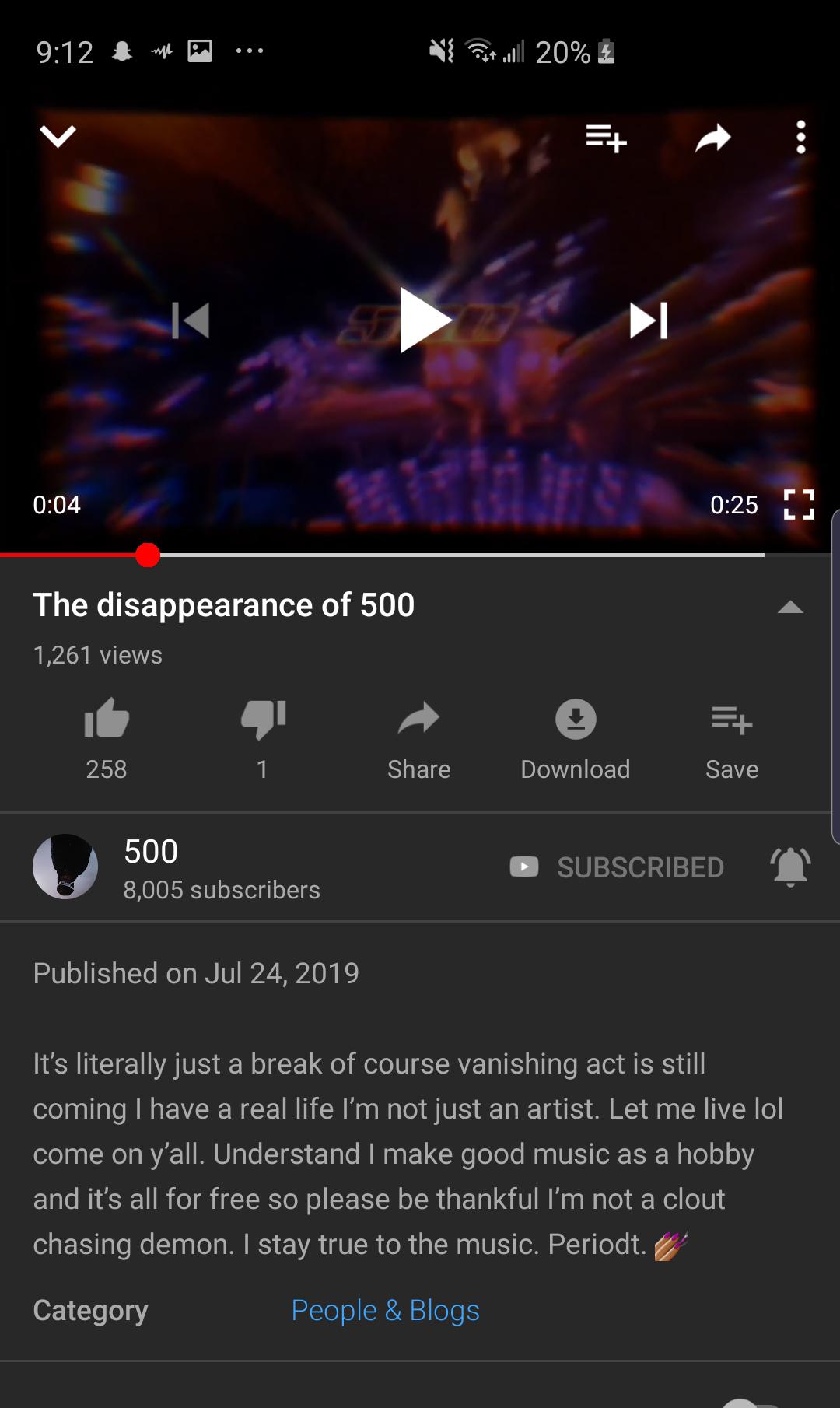The height and width of the screenshot is (1408, 840).
Task: Collapse the video description with the arrow
Action: pyautogui.click(x=790, y=607)
